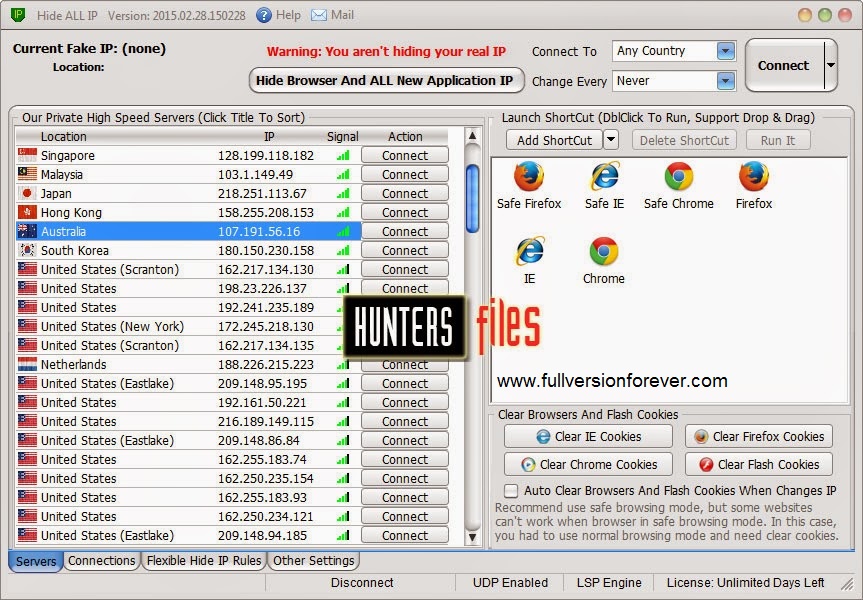Connect to the Japan server

pos(405,193)
